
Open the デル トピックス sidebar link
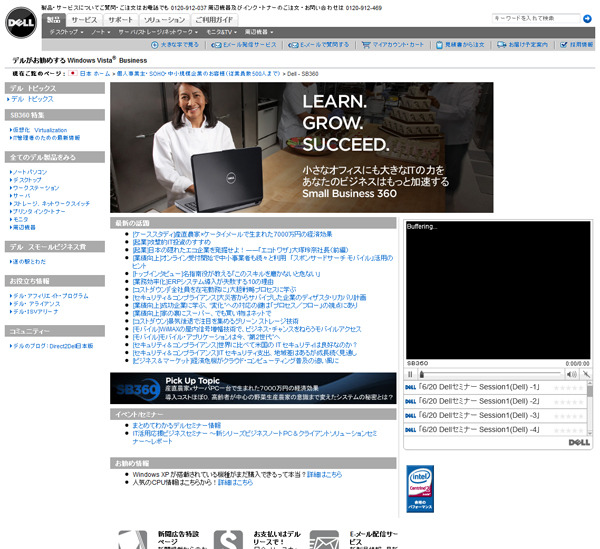32,99
